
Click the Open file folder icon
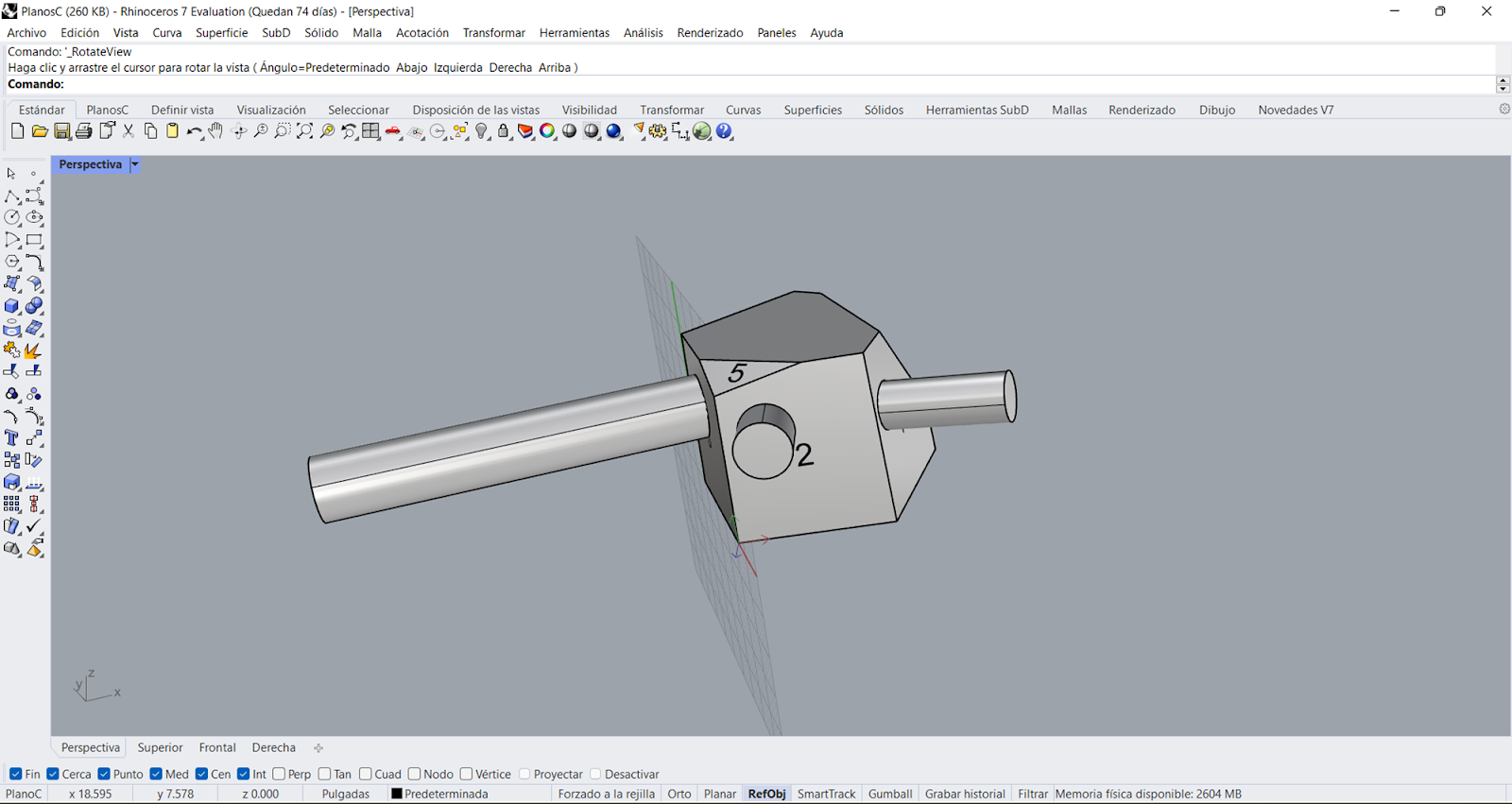[40, 131]
